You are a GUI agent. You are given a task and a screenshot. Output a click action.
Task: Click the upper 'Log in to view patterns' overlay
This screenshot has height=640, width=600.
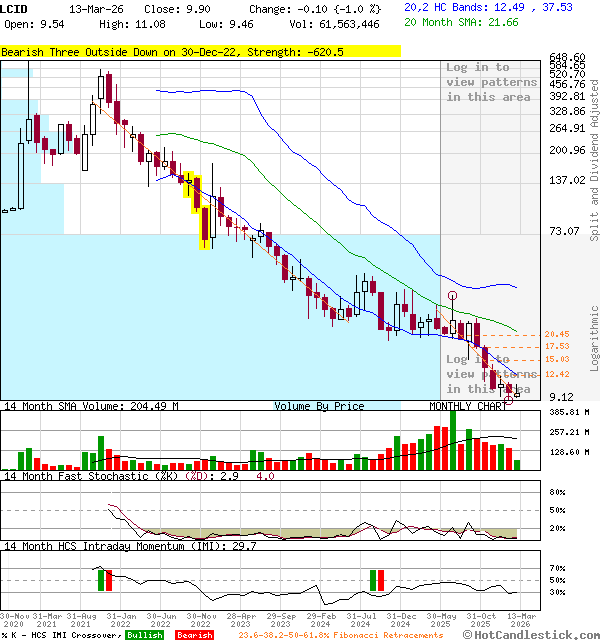pyautogui.click(x=491, y=82)
